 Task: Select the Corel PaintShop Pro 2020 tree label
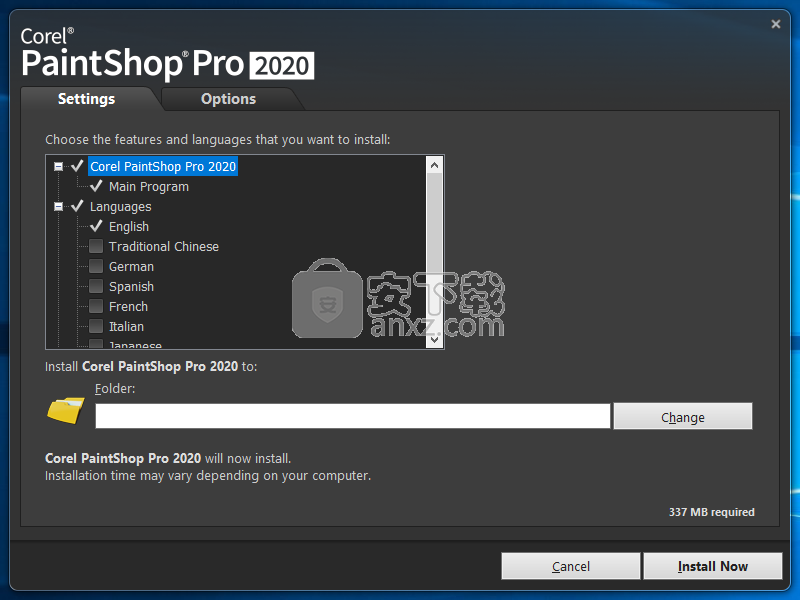pyautogui.click(x=163, y=166)
